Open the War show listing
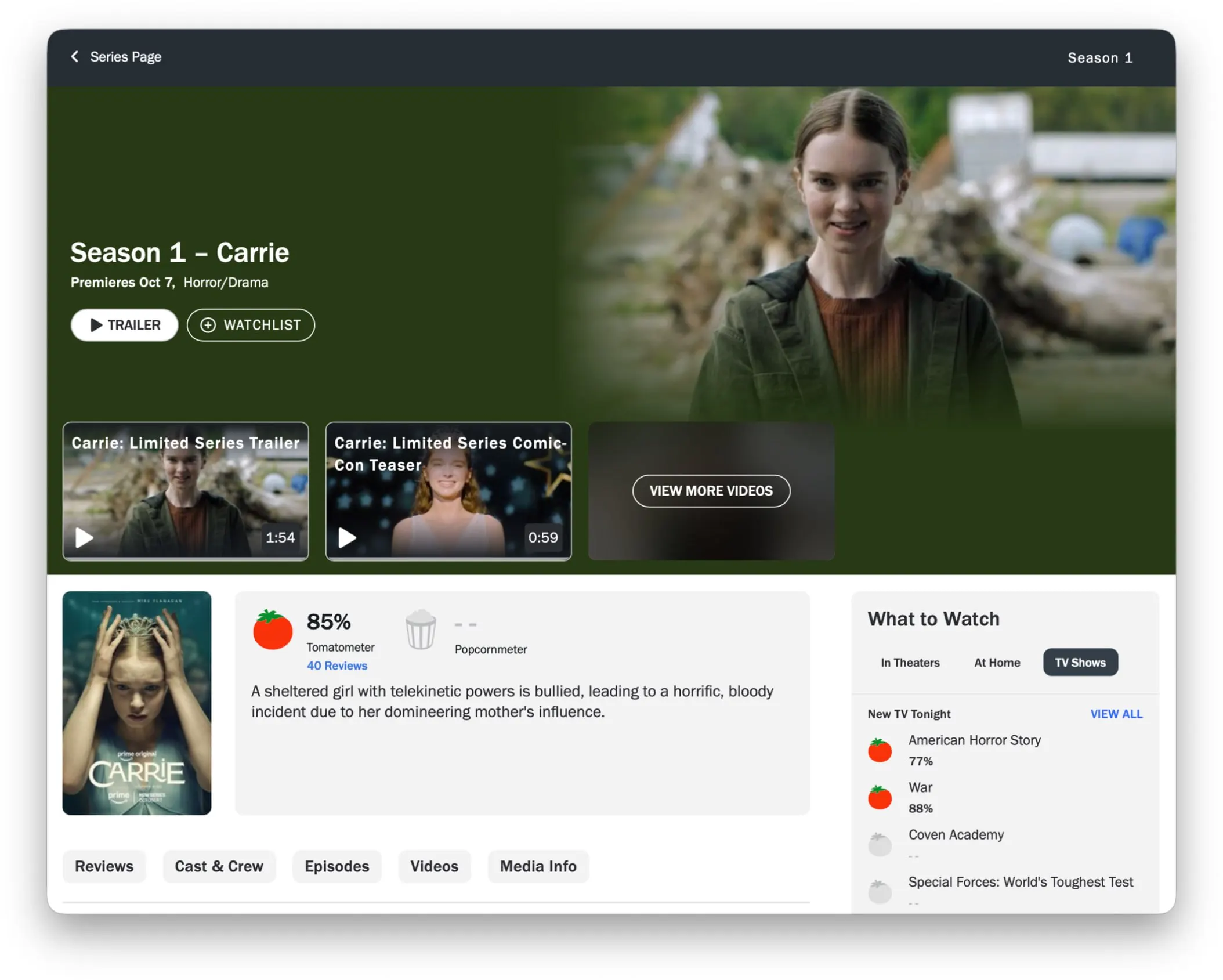Viewport: 1223px width, 980px height. pos(920,787)
